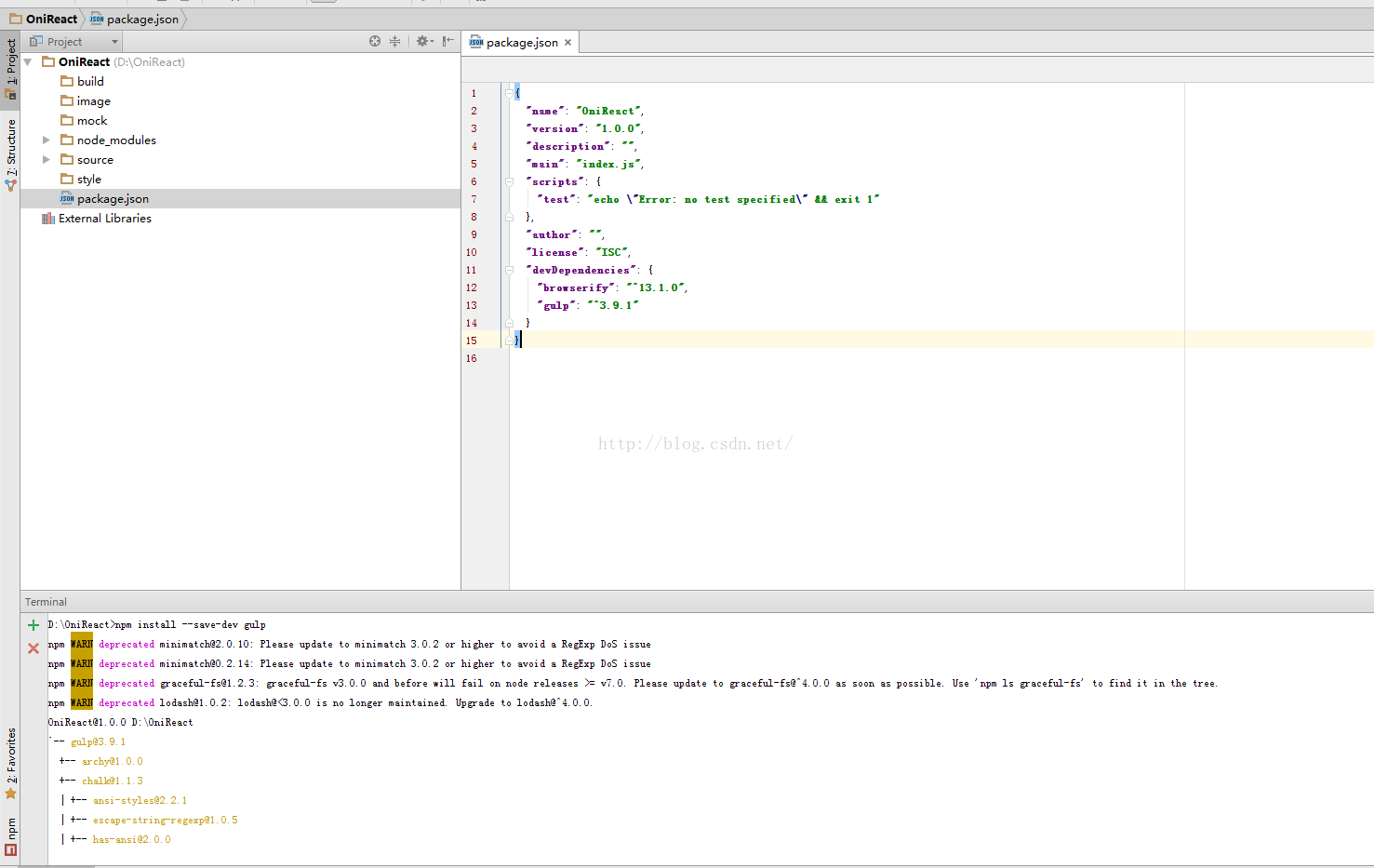
Task: Click package.json in the breadcrumb bar
Action: point(142,19)
